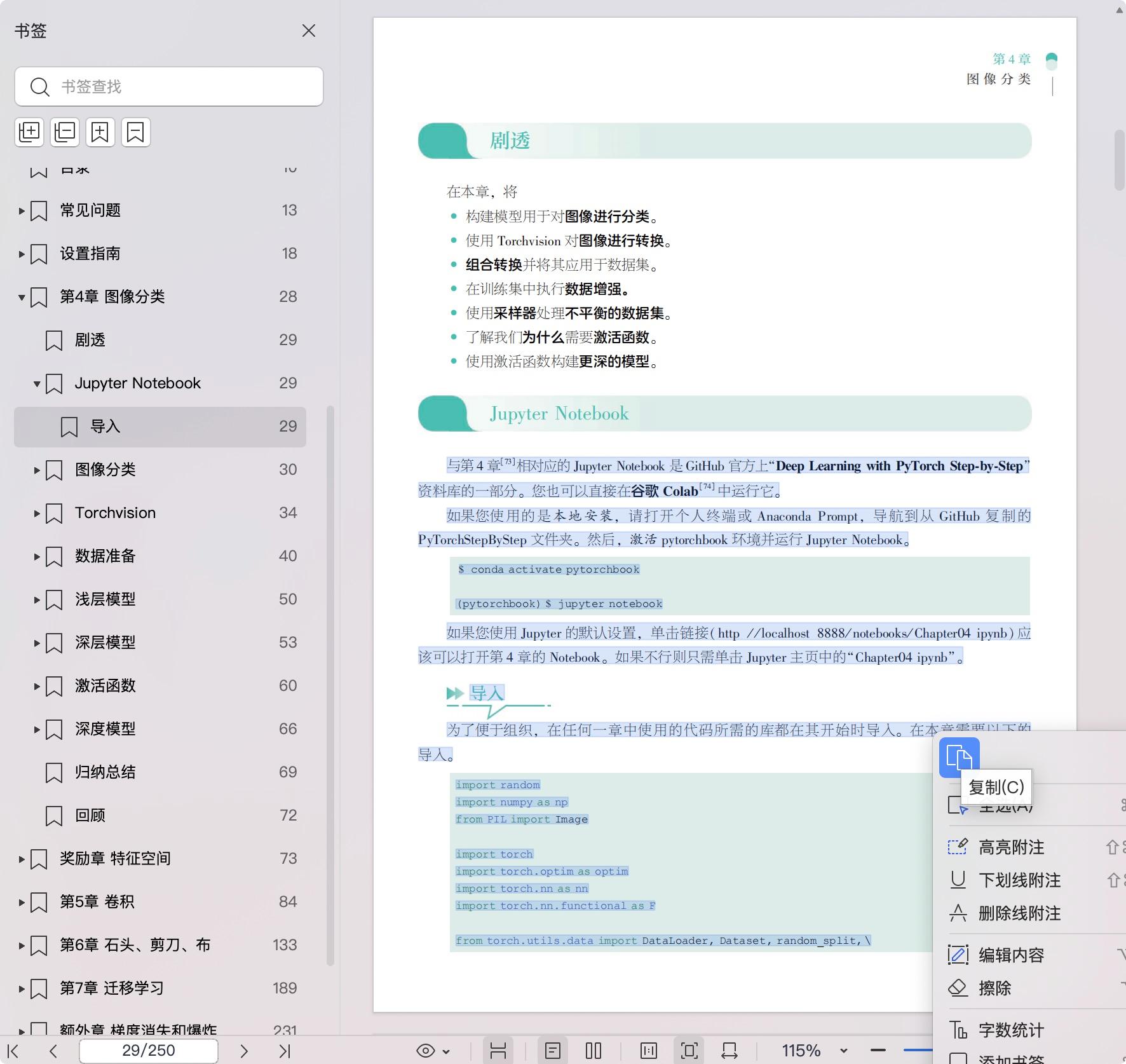Go to the next page arrow
1126x1064 pixels.
pyautogui.click(x=244, y=1051)
